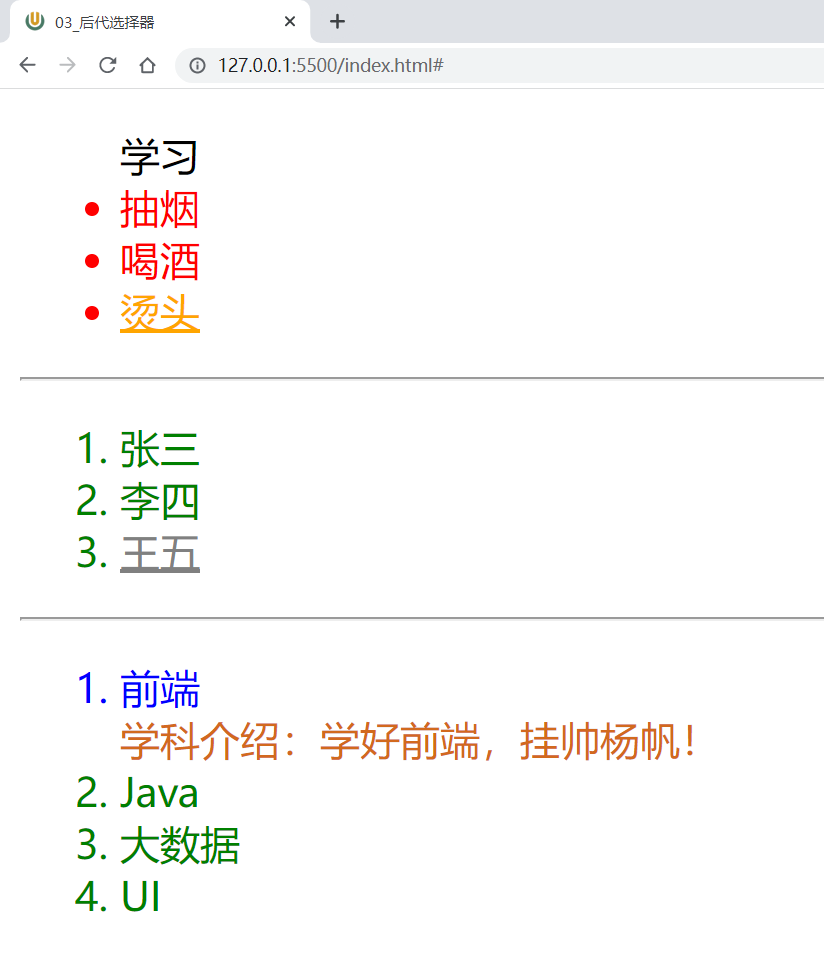Go to the browser home page
Screen dimensions: 824x954
pyautogui.click(x=147, y=65)
